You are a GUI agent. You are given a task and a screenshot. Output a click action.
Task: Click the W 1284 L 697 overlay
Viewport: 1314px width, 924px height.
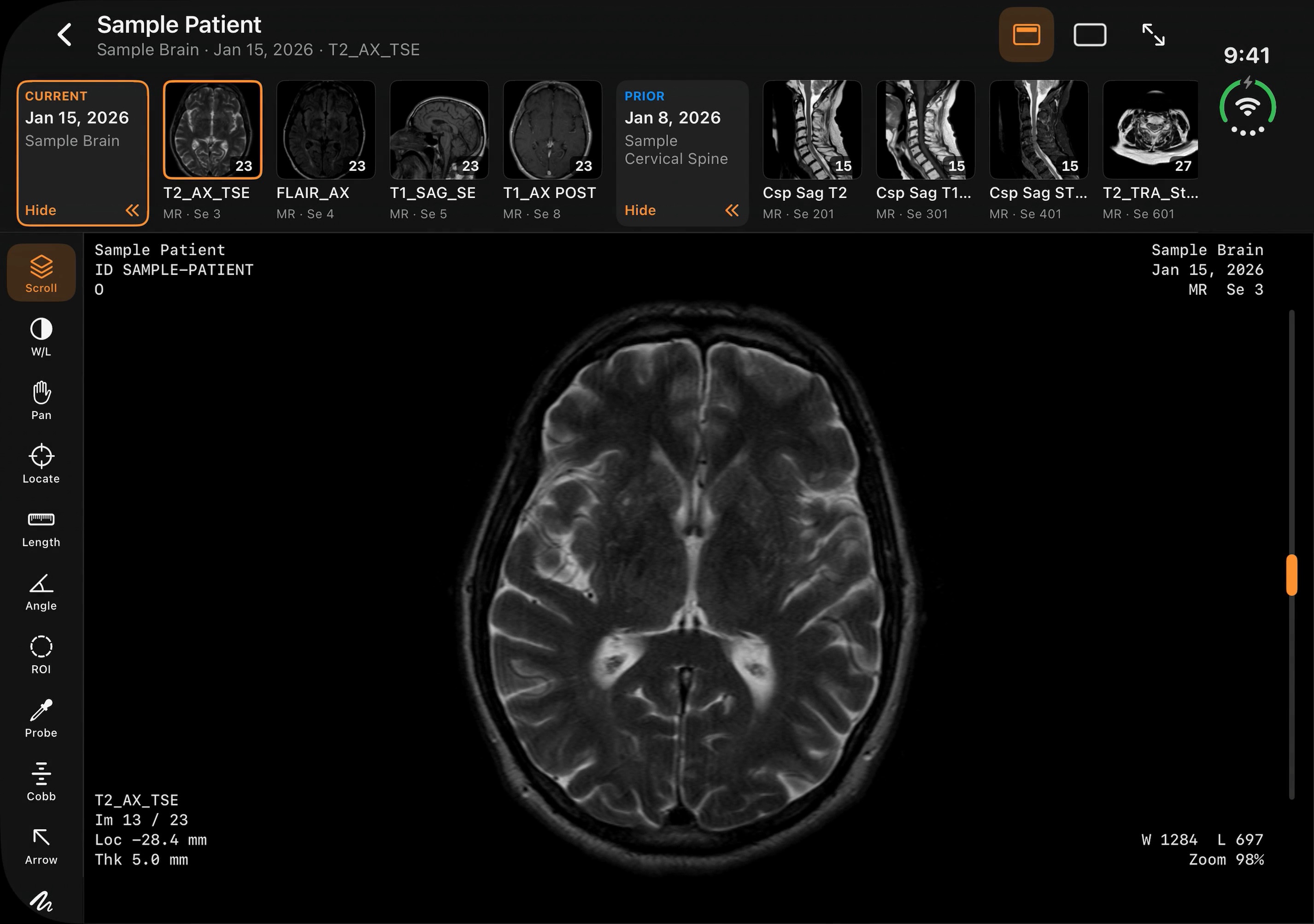pos(1202,839)
